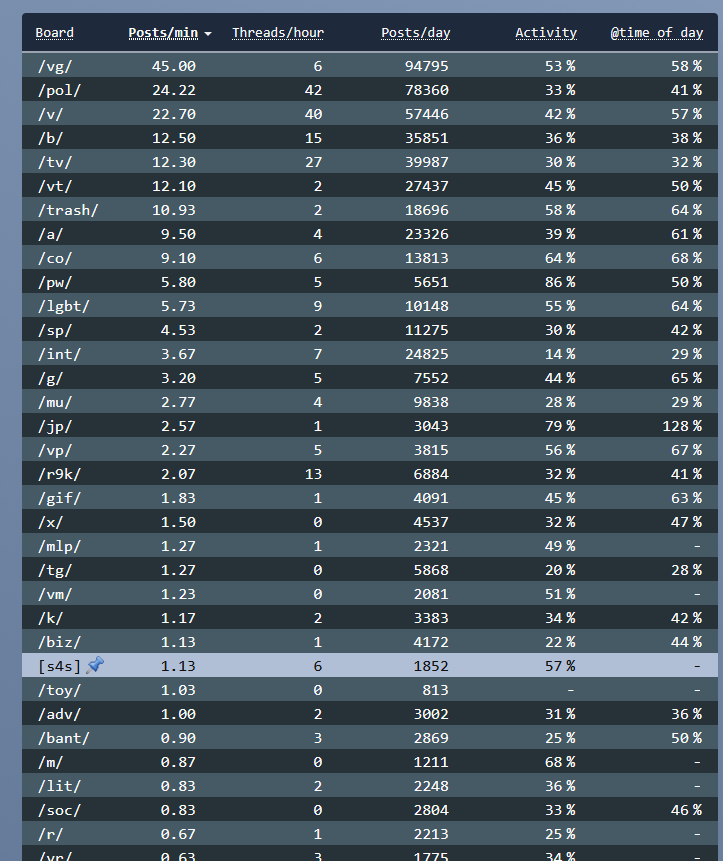This screenshot has width=723, height=861.
Task: Click the 10.93 posts/min value for /trash/
Action: 174,210
